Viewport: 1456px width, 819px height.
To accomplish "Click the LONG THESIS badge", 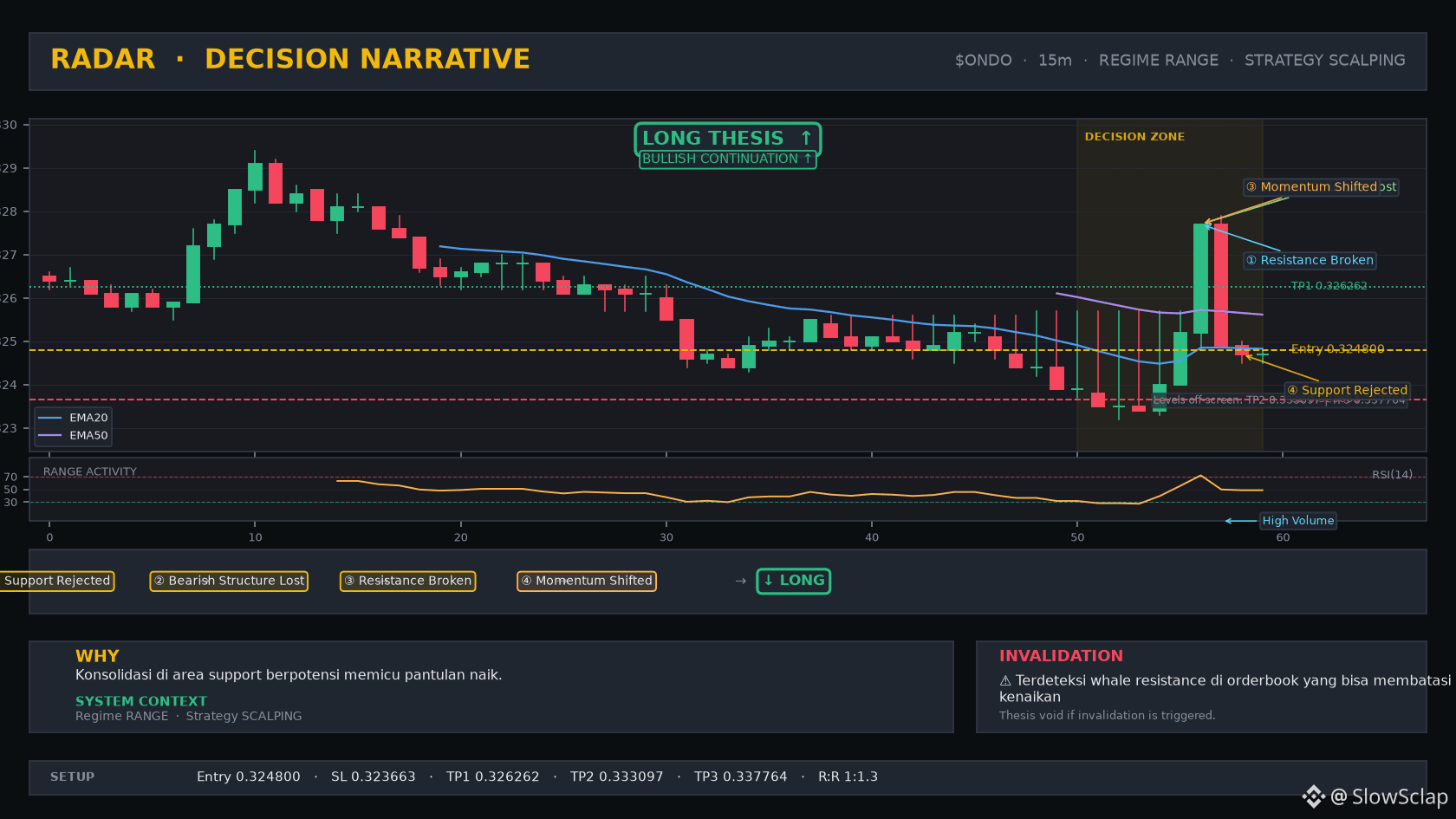I will pyautogui.click(x=727, y=139).
